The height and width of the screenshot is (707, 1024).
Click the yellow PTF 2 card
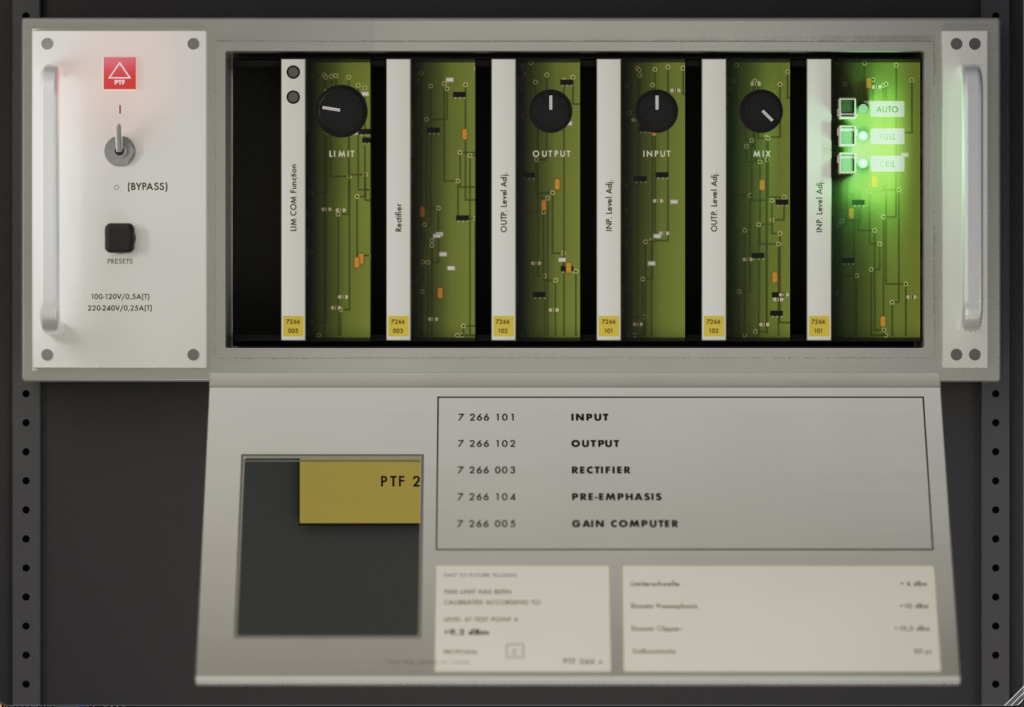(x=360, y=491)
